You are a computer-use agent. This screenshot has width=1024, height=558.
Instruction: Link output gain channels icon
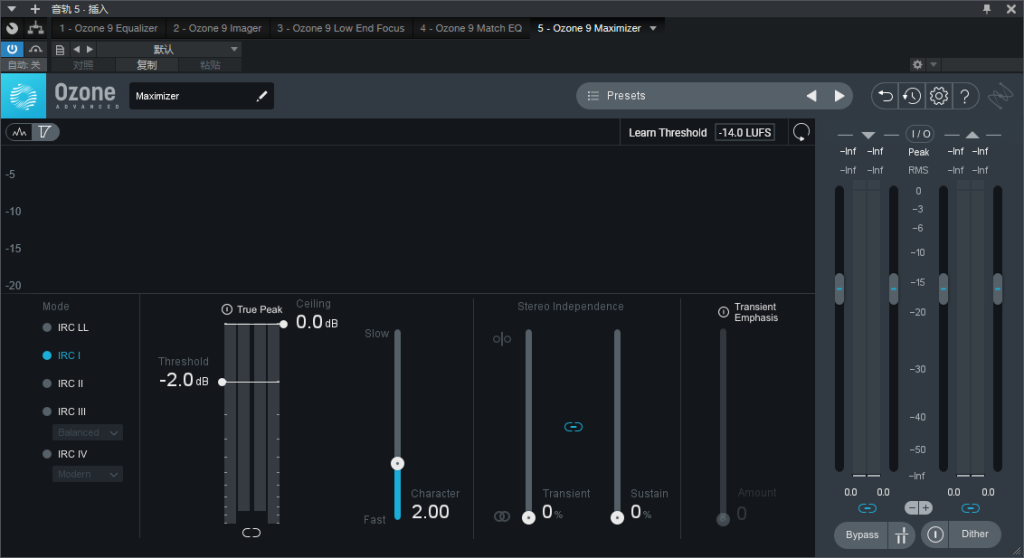[970, 508]
